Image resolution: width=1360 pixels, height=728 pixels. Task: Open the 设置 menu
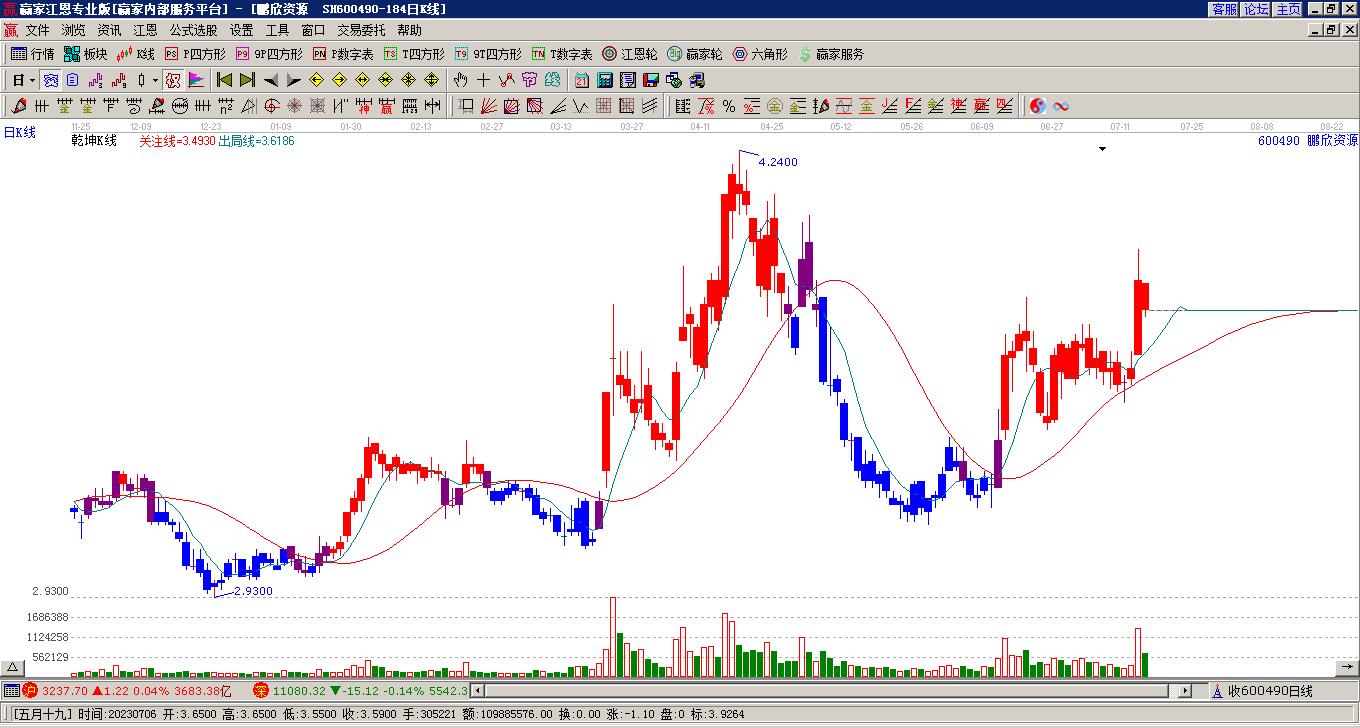tap(241, 30)
